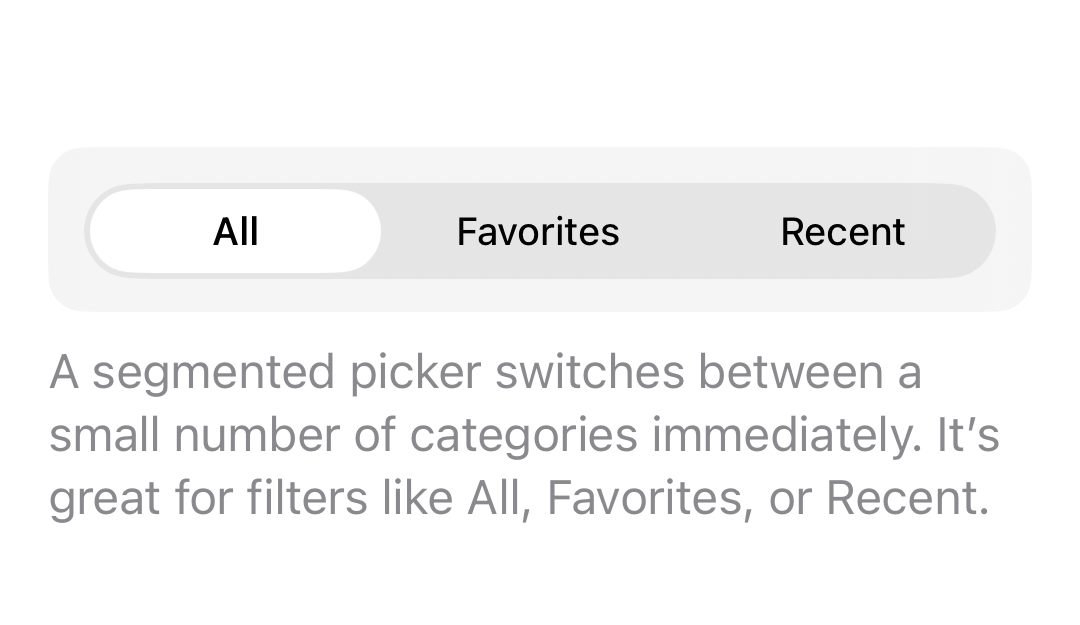Filter the list by Recent

(x=842, y=232)
